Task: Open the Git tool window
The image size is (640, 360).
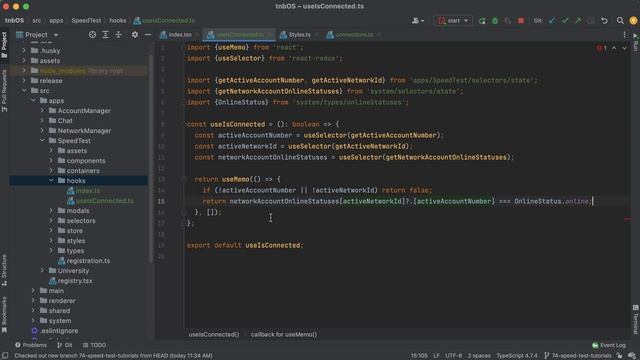Action: click(x=65, y=345)
